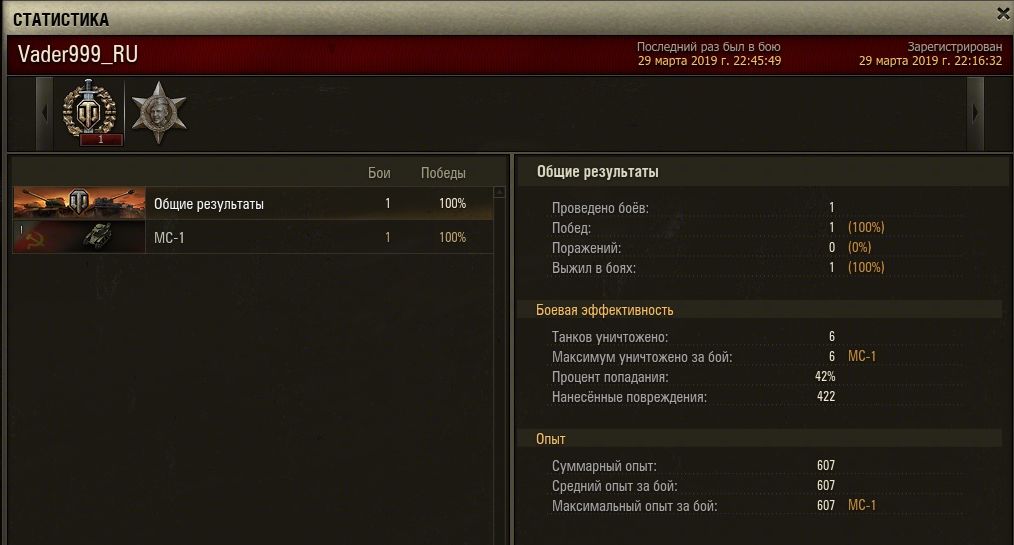Viewport: 1014px width, 545px height.
Task: Close the Статистика window
Action: (x=1004, y=14)
